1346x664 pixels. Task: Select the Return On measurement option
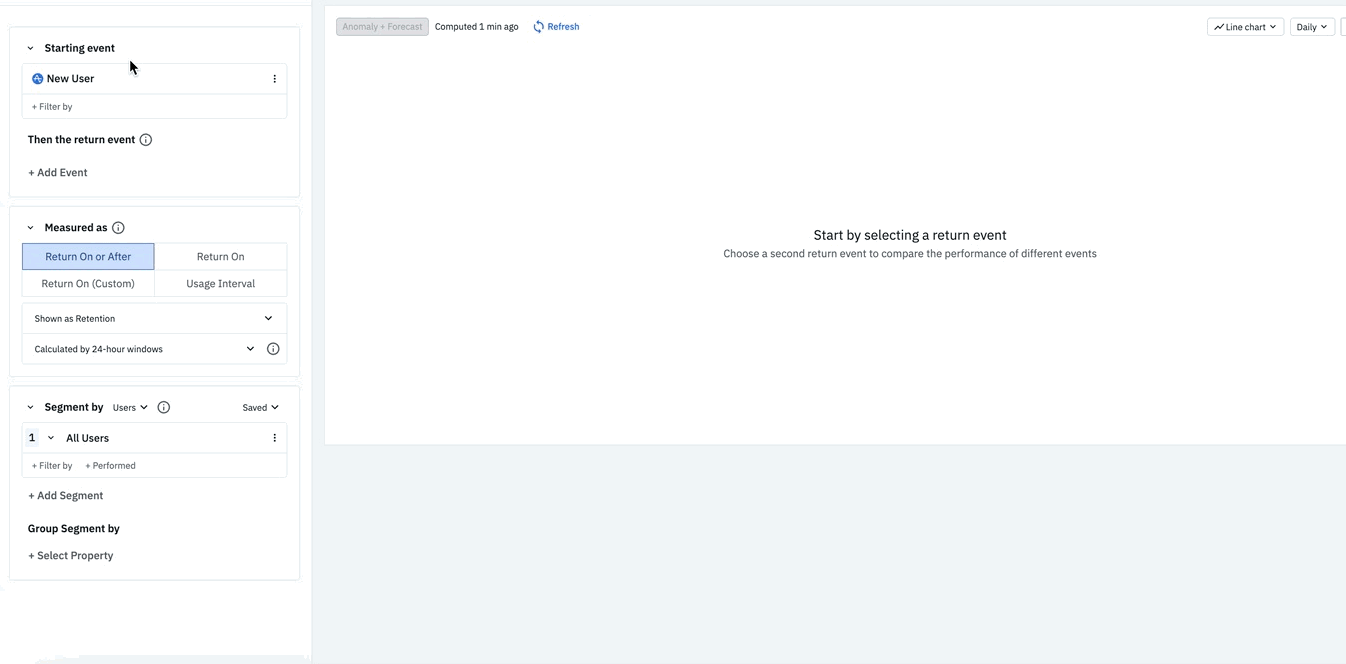pyautogui.click(x=220, y=256)
